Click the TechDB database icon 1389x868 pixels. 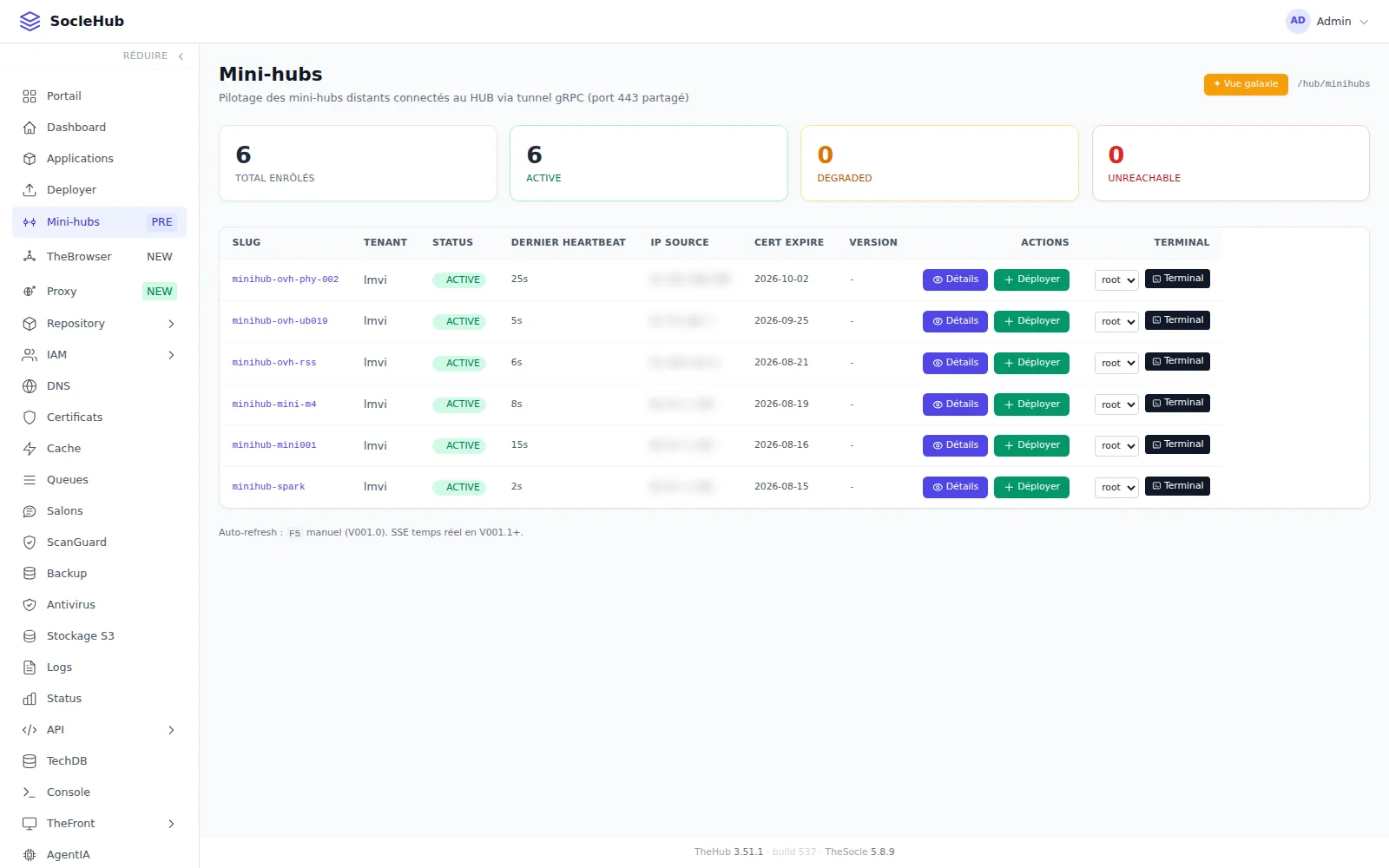(30, 761)
